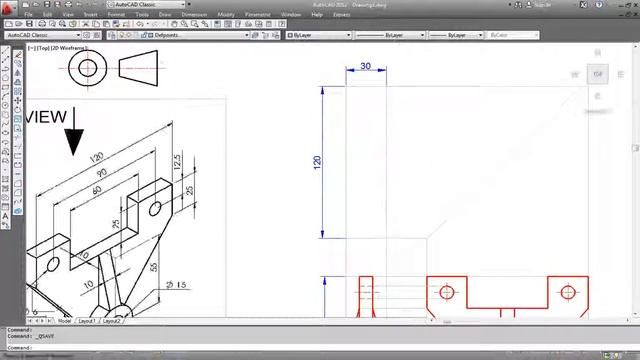Select the Multiline Text (A) tool
Viewport: 640px width, 360px height.
(5, 216)
